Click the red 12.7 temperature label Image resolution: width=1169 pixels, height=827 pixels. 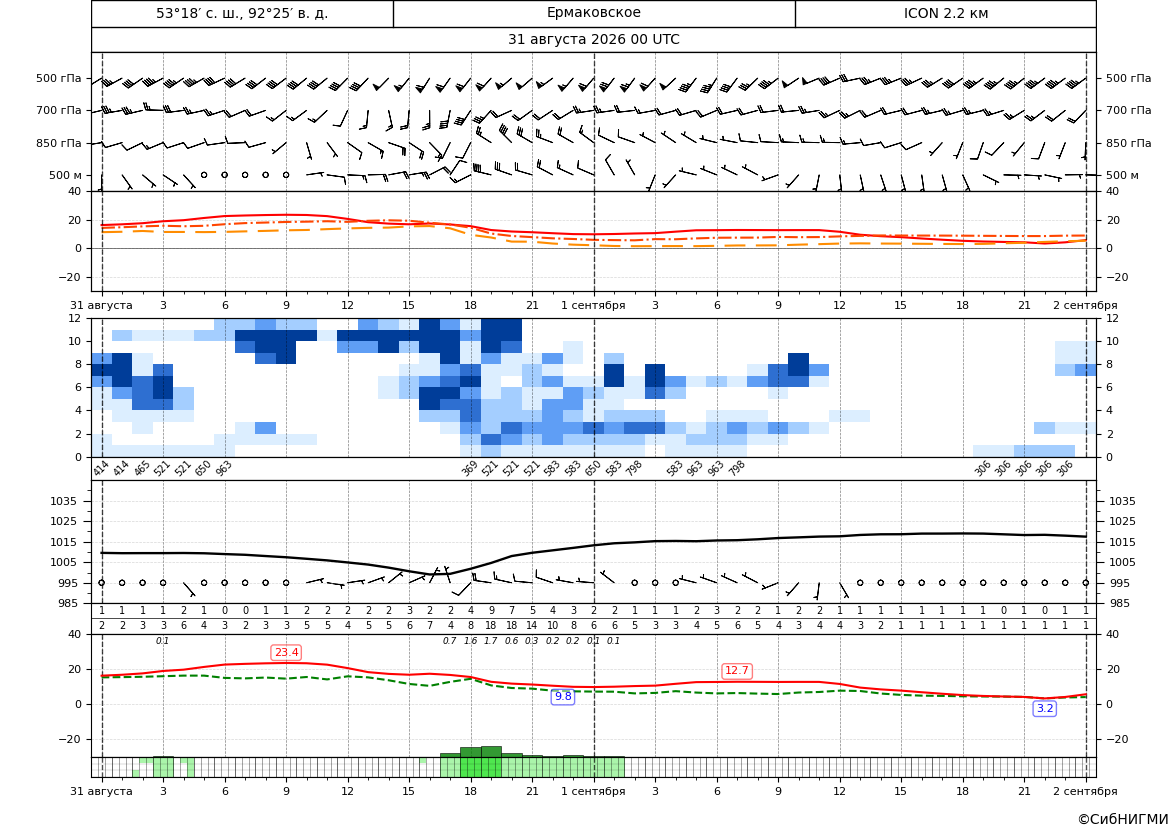point(737,670)
